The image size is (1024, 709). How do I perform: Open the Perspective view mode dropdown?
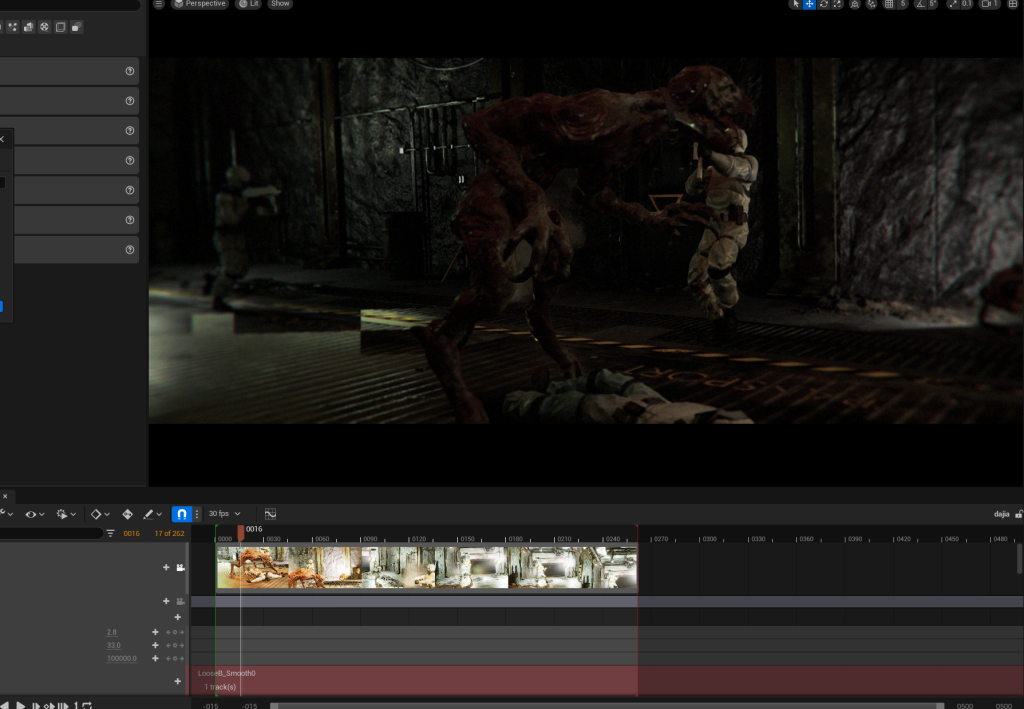click(200, 4)
